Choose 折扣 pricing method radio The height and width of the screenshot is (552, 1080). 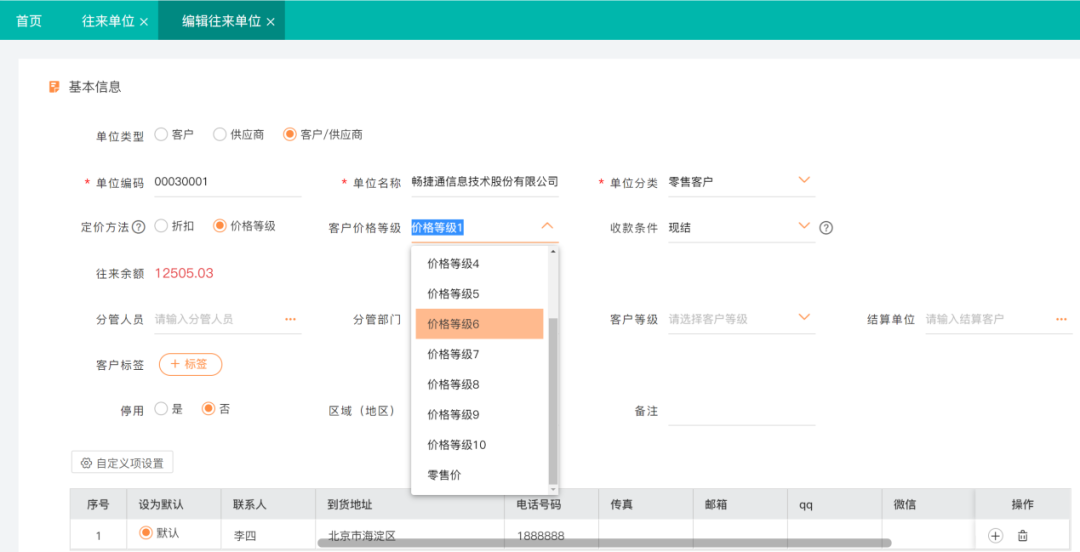point(161,226)
